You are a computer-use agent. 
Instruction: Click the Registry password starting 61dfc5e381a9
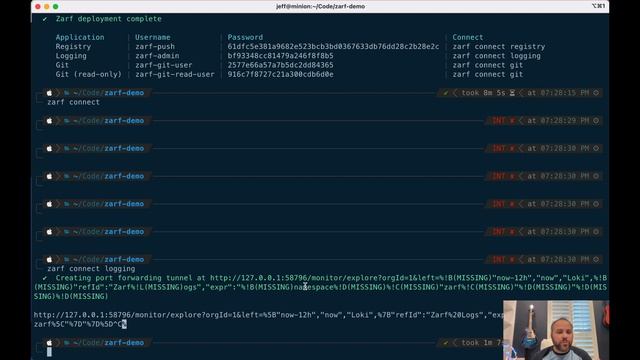333,47
